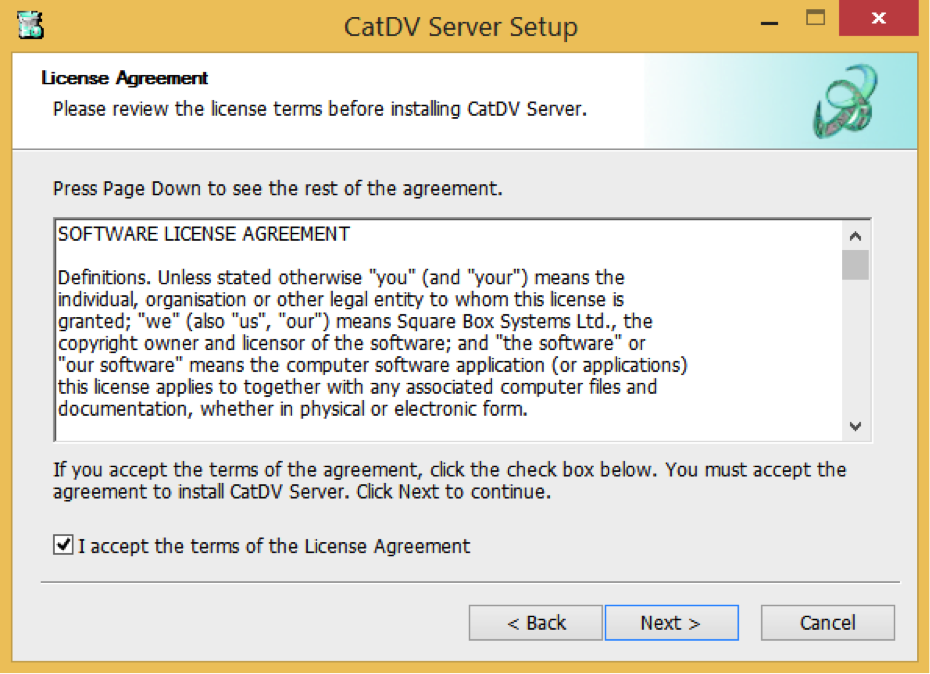Click the SOFTWARE LICENSE AGREEMENT heading in the text box
The image size is (930, 674).
pos(204,234)
